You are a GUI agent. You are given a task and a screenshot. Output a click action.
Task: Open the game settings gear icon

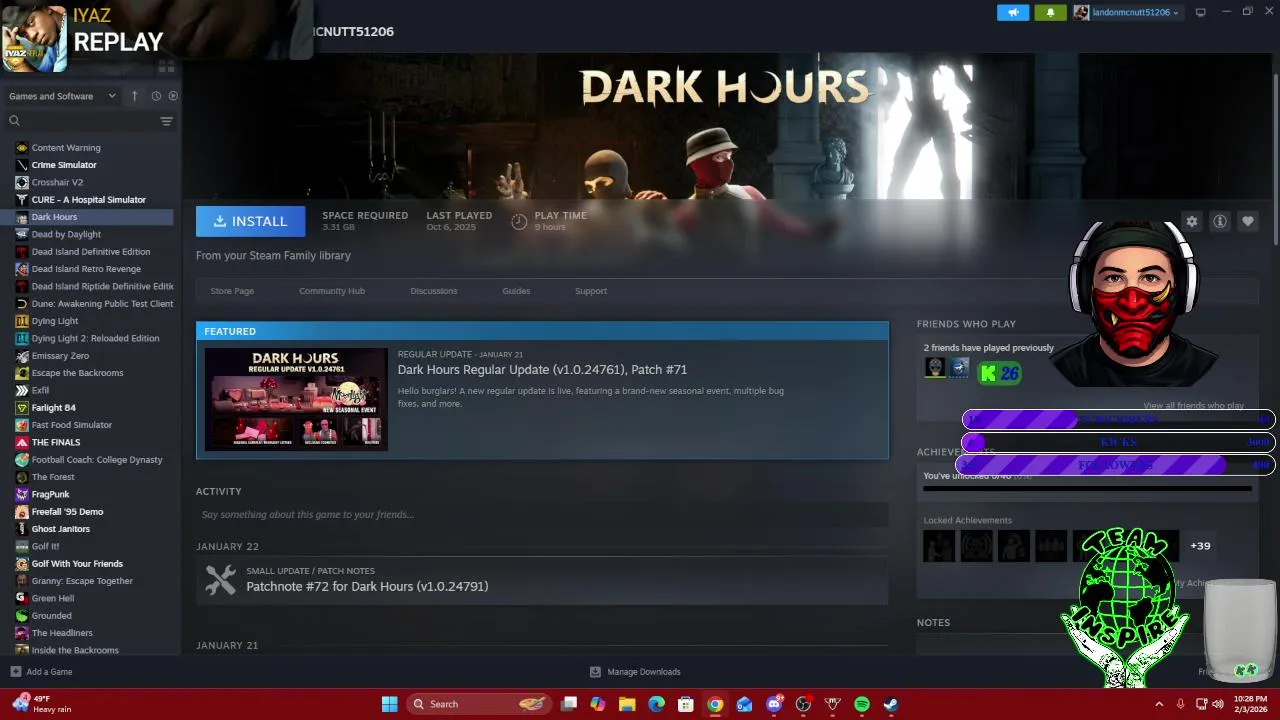pos(1192,221)
